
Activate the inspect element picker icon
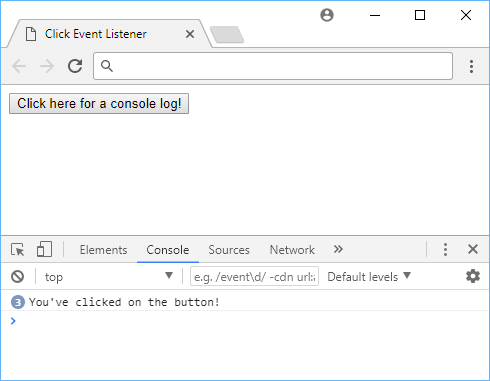18,250
